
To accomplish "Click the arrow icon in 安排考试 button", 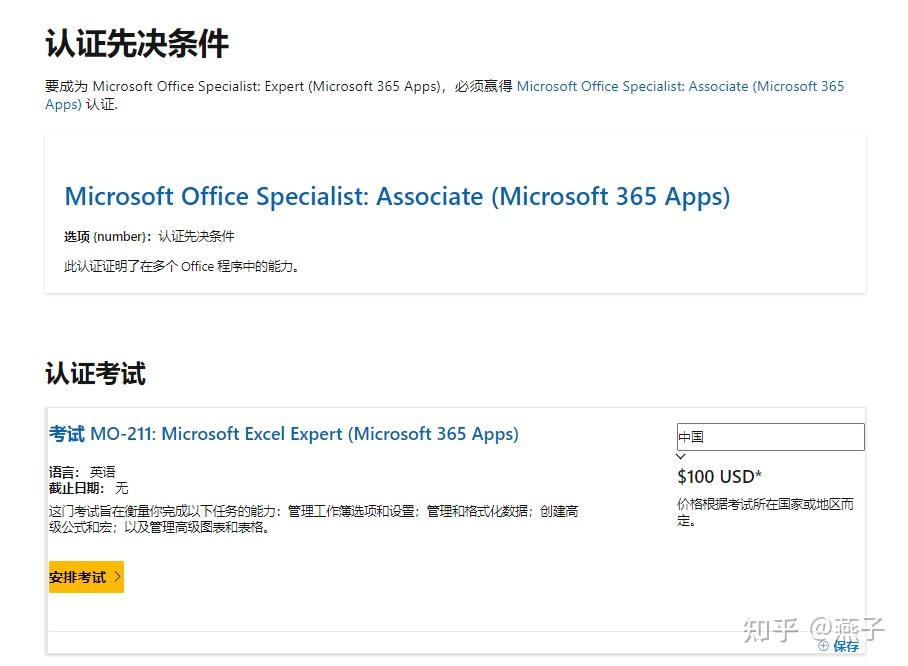I will (x=117, y=577).
